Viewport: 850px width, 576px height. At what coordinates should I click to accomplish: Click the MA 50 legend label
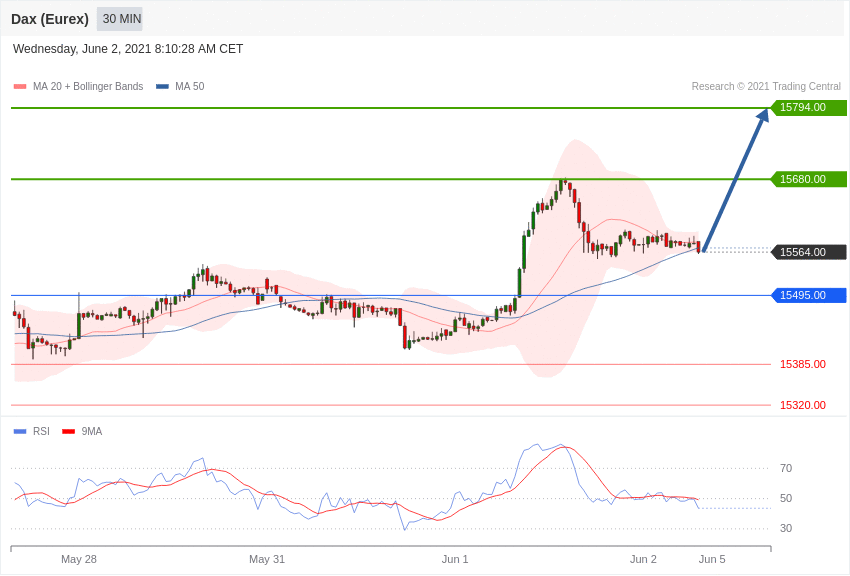(190, 86)
